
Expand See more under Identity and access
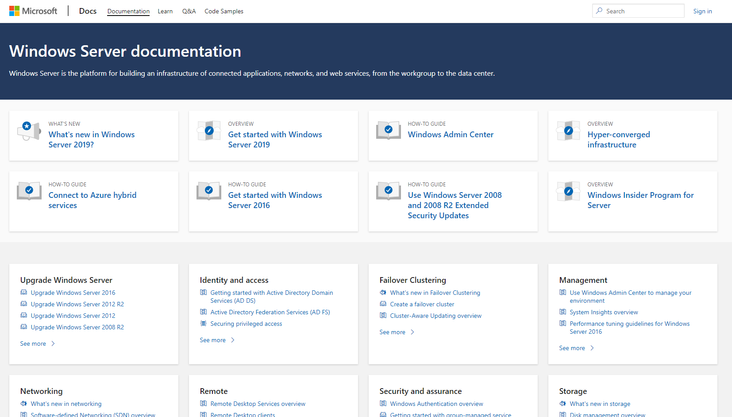click(217, 340)
